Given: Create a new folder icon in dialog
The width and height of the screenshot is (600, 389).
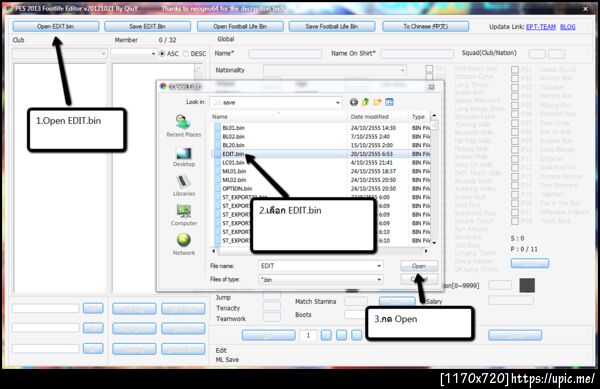Looking at the screenshot, I should click(377, 102).
